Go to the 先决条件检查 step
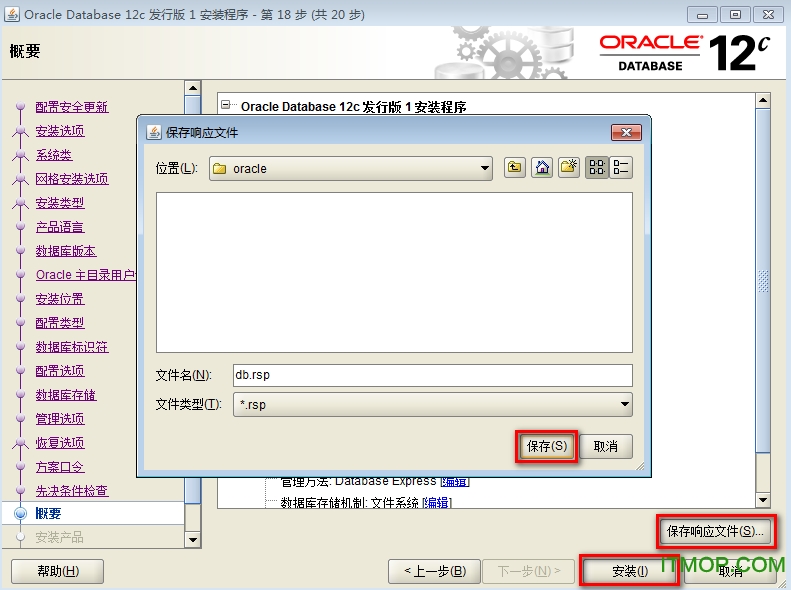 coord(72,491)
